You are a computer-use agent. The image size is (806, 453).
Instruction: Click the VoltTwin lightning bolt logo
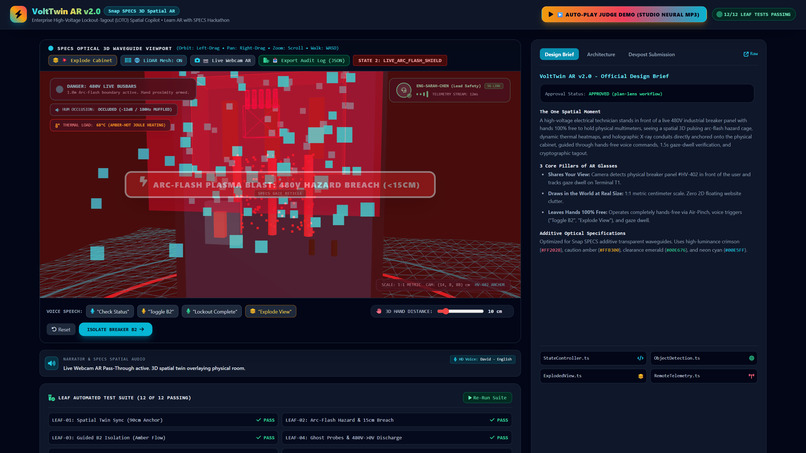pyautogui.click(x=19, y=14)
